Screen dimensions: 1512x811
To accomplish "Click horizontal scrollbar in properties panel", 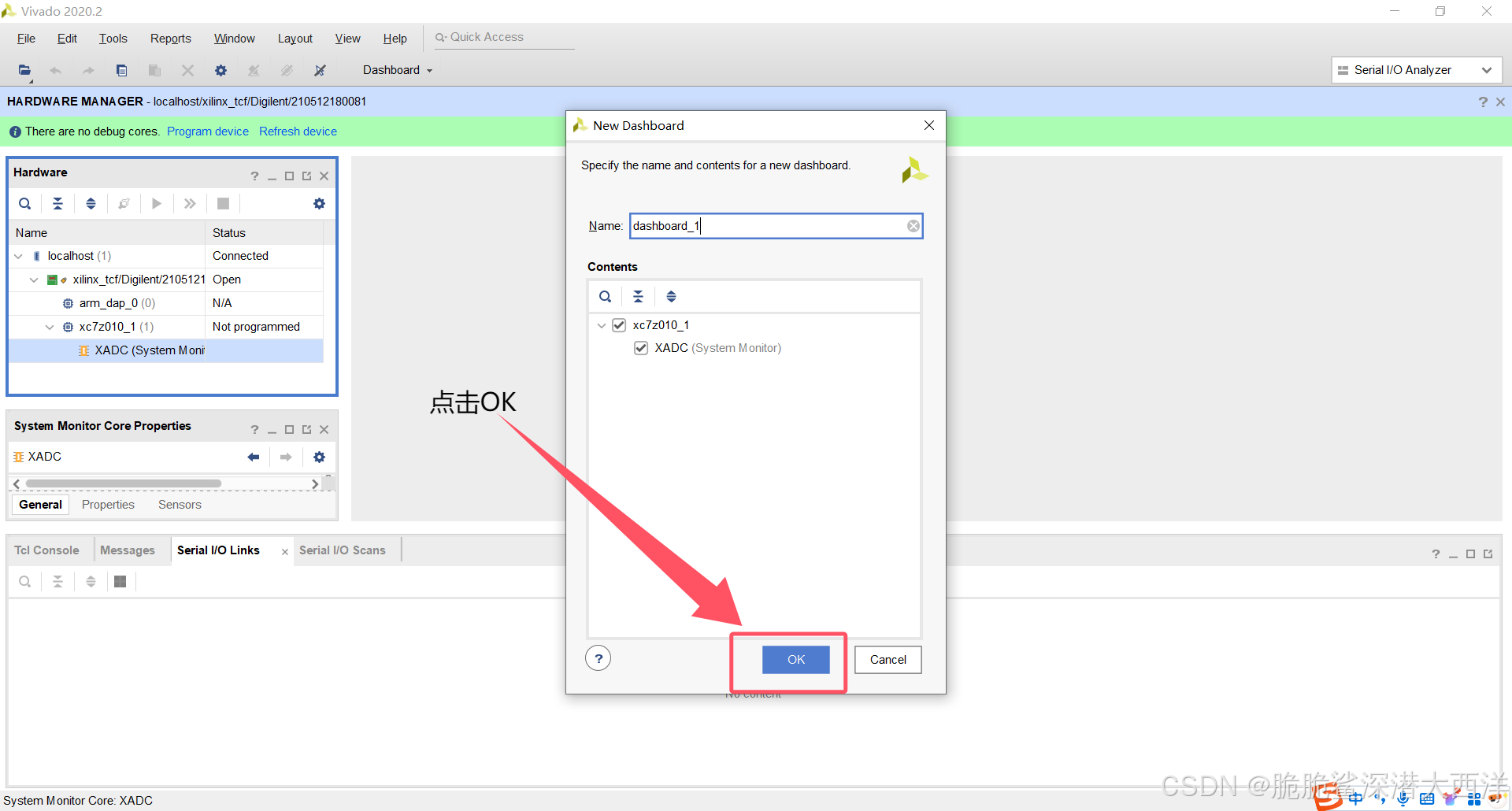I will (x=124, y=483).
